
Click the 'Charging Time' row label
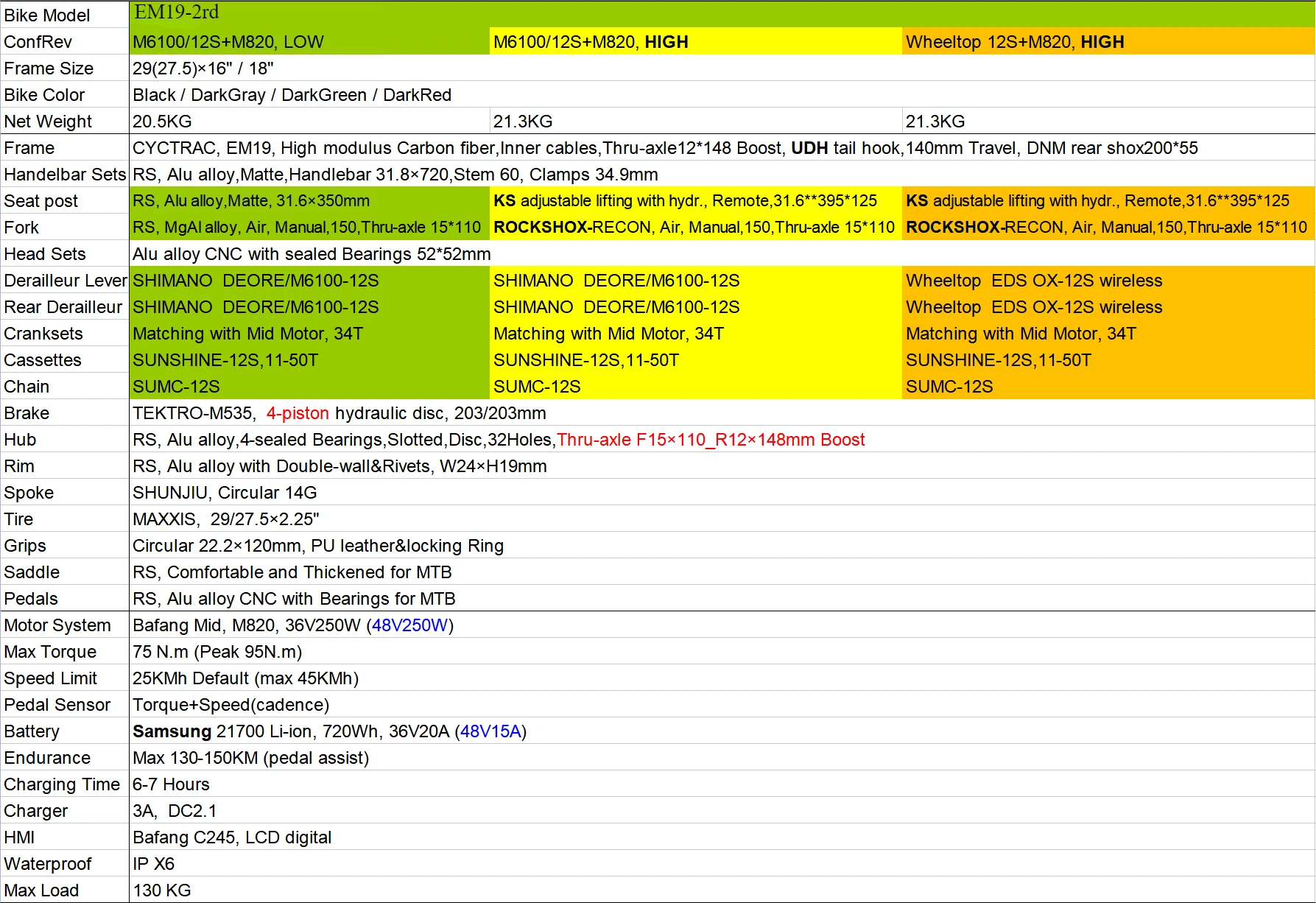[x=62, y=784]
